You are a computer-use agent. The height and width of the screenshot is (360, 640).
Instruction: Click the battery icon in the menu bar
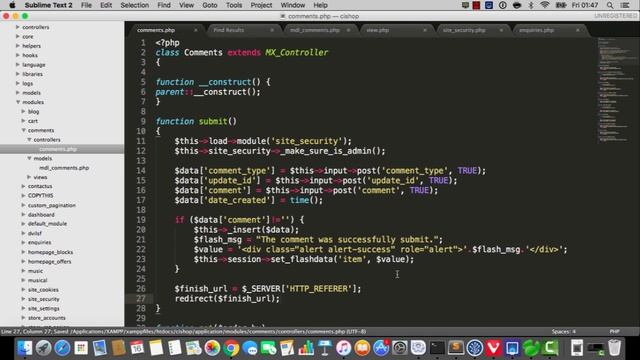(561, 5)
